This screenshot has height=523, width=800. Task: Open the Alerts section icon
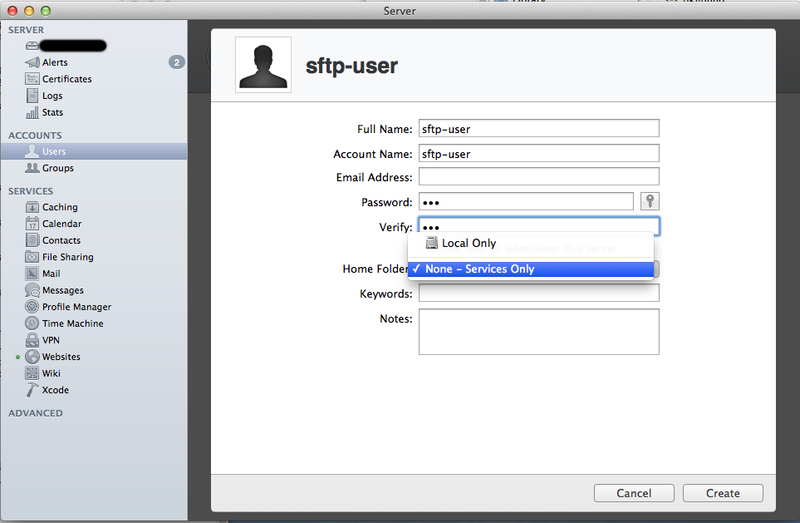(33, 63)
